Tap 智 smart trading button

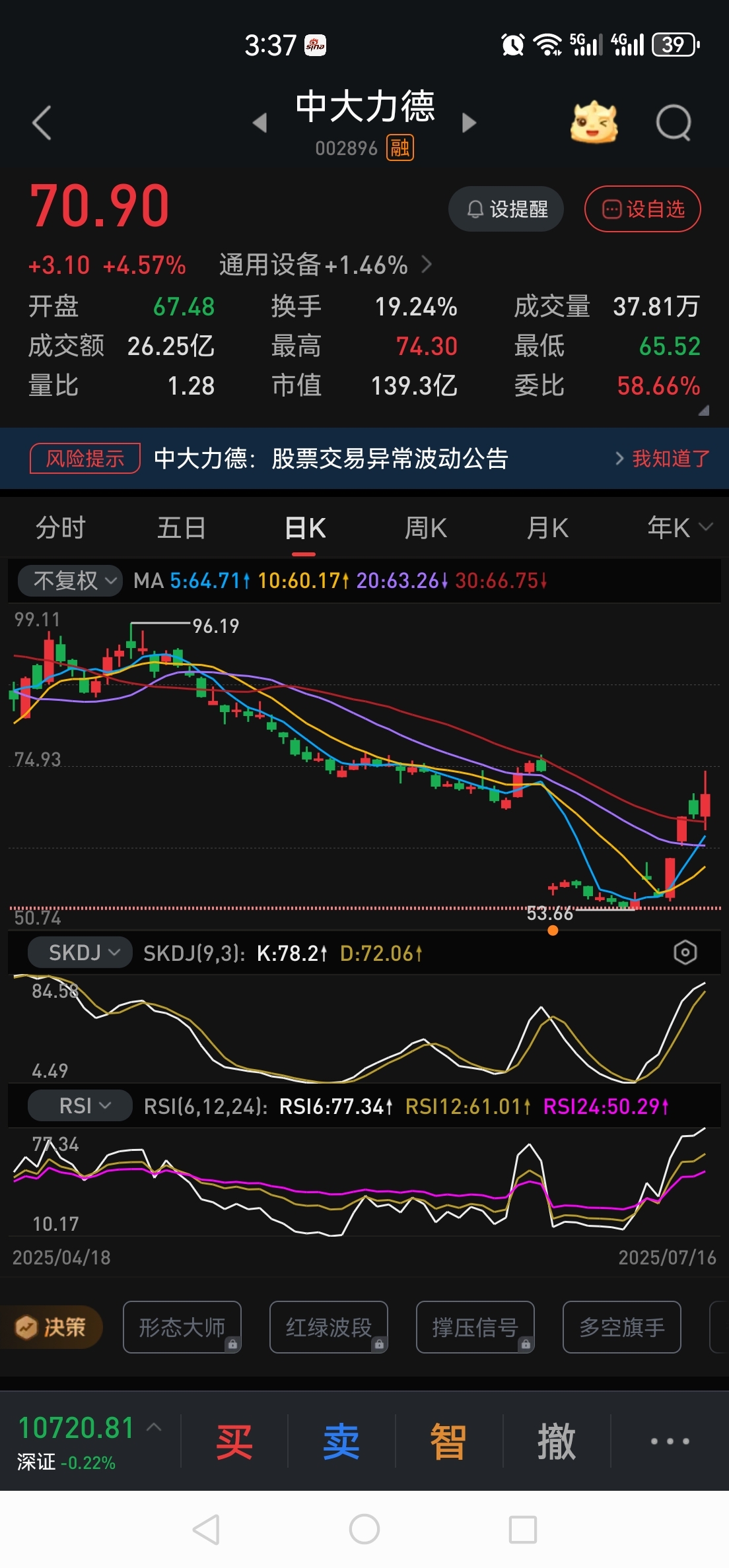(x=448, y=1441)
